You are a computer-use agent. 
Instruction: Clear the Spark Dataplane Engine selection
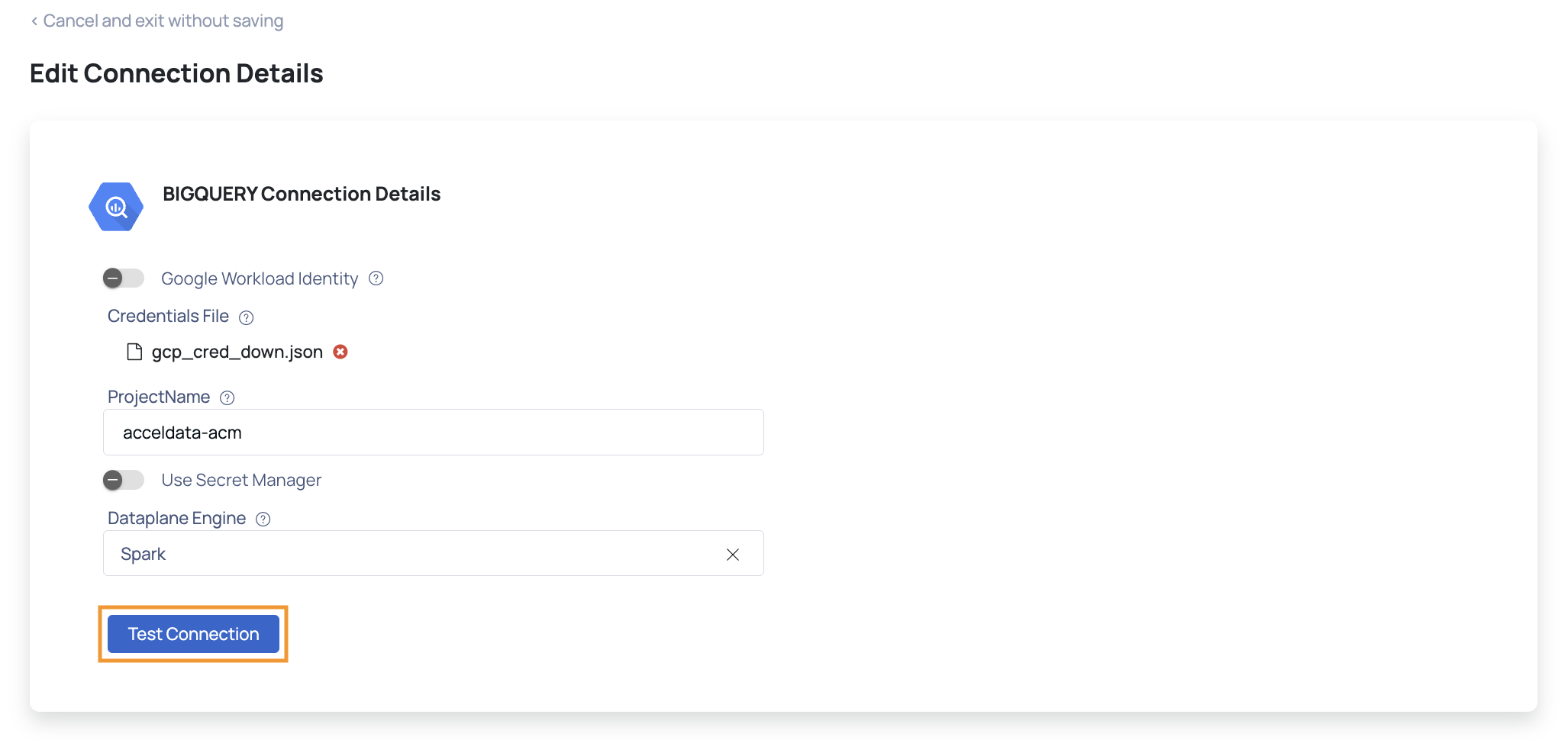point(733,555)
